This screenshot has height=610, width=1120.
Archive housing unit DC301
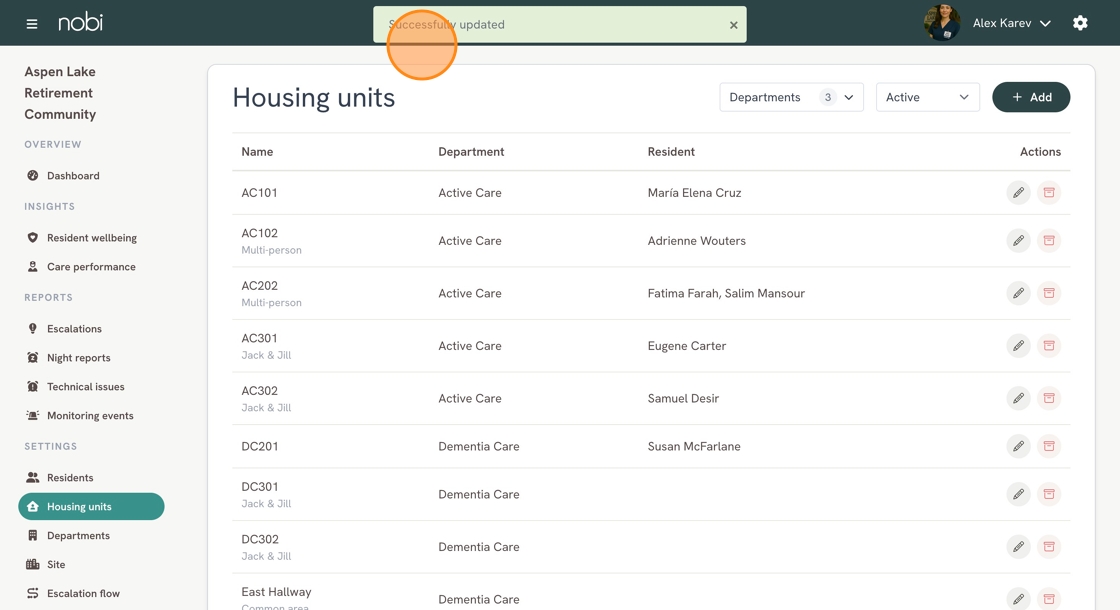tap(1049, 494)
